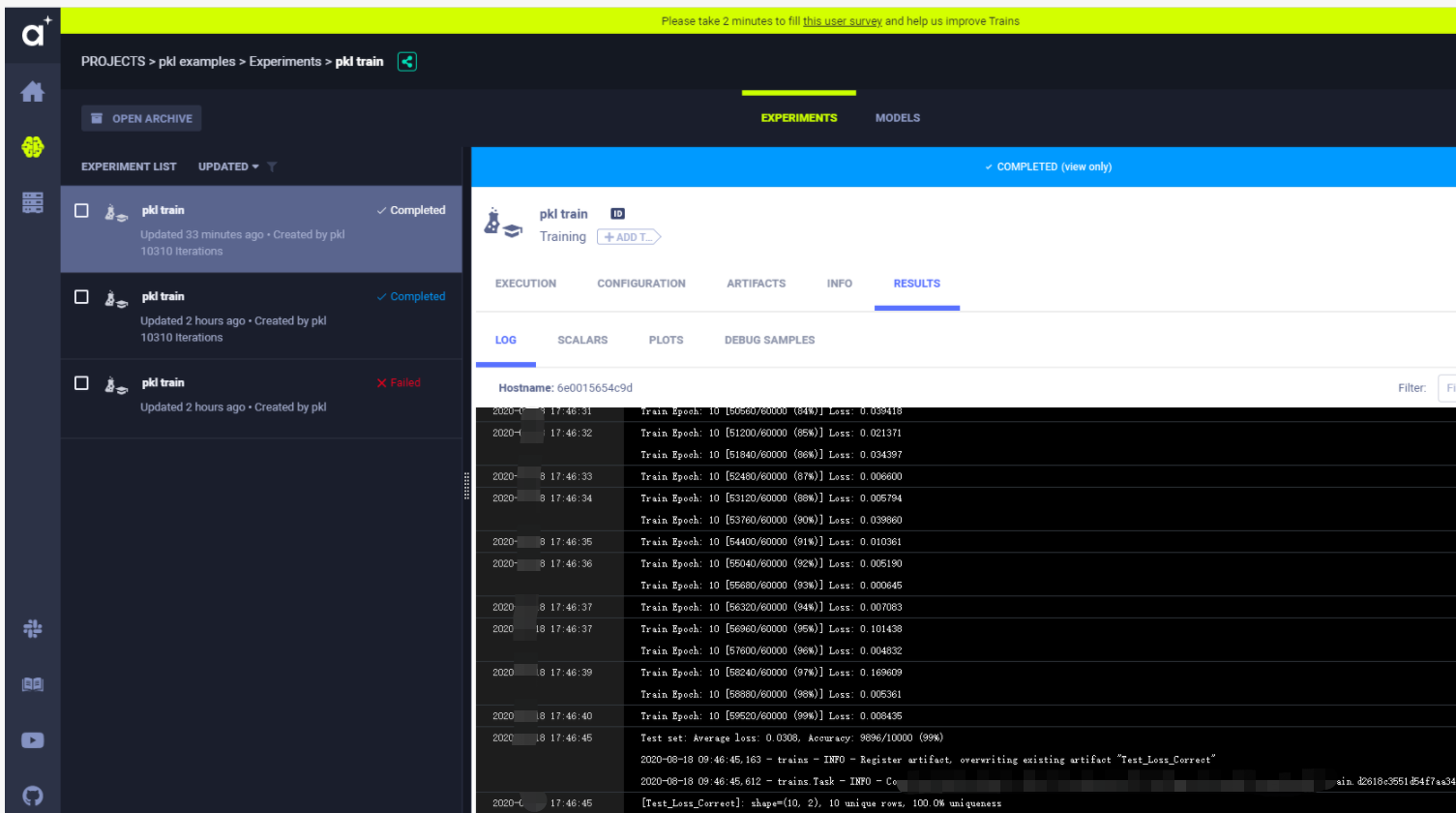Open the CONFIGURATION tab
Screen dimensions: 1456x813
point(641,284)
